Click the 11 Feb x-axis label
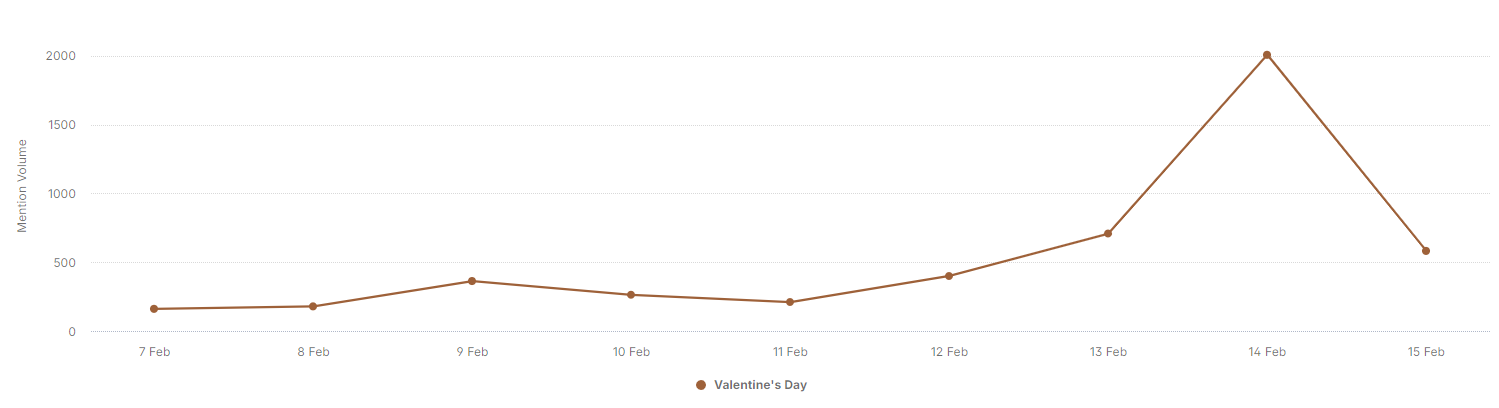Screen dimensions: 1499x408 790,352
